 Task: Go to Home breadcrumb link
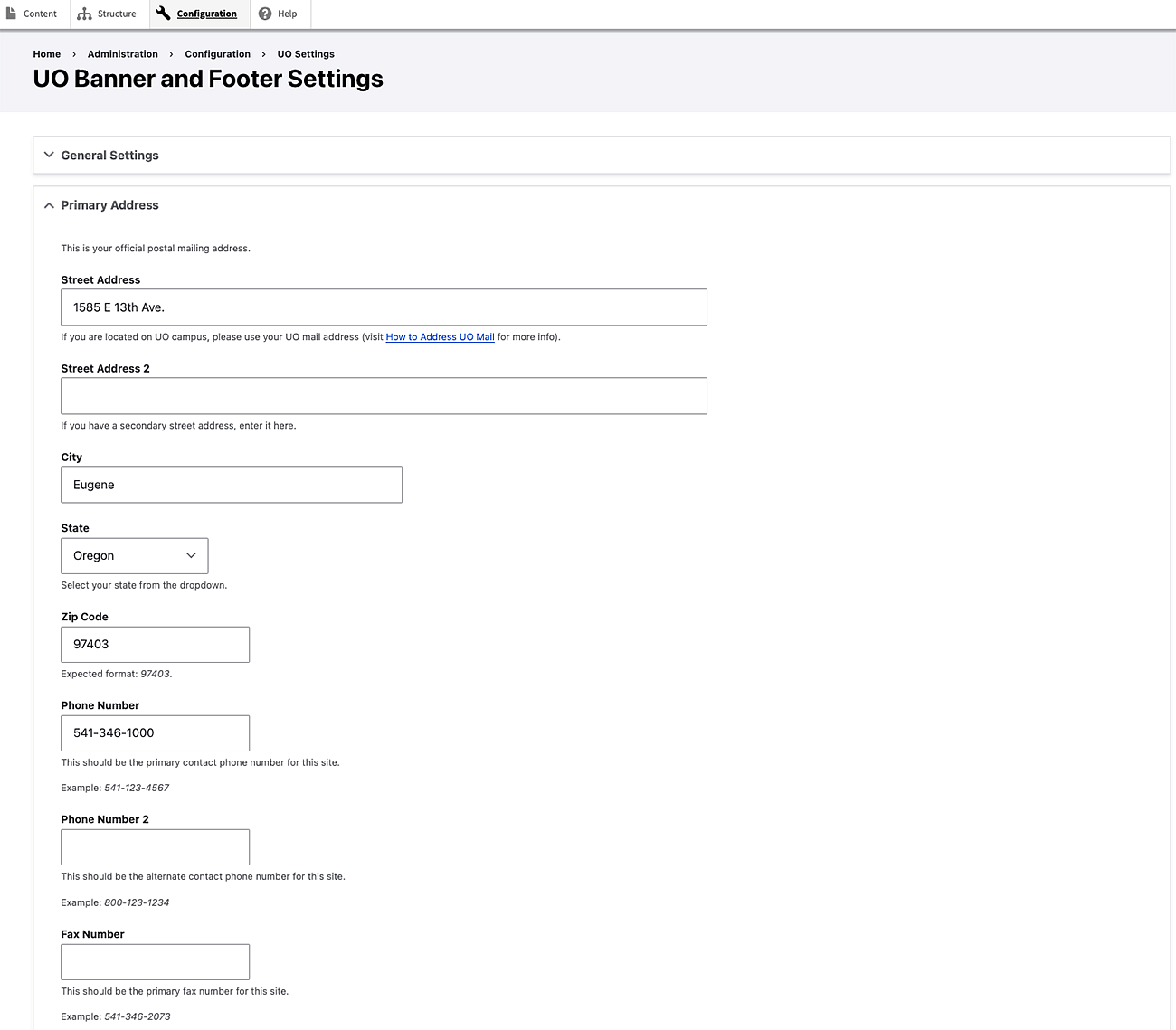coord(47,54)
